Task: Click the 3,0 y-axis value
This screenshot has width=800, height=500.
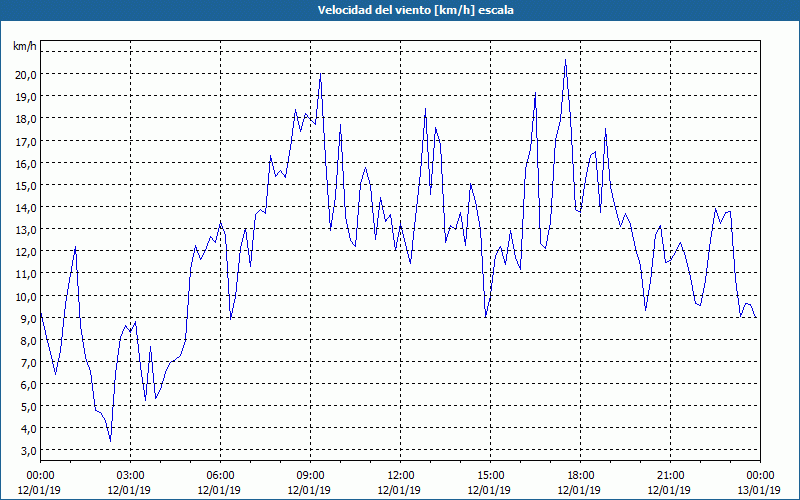Action: (x=28, y=451)
